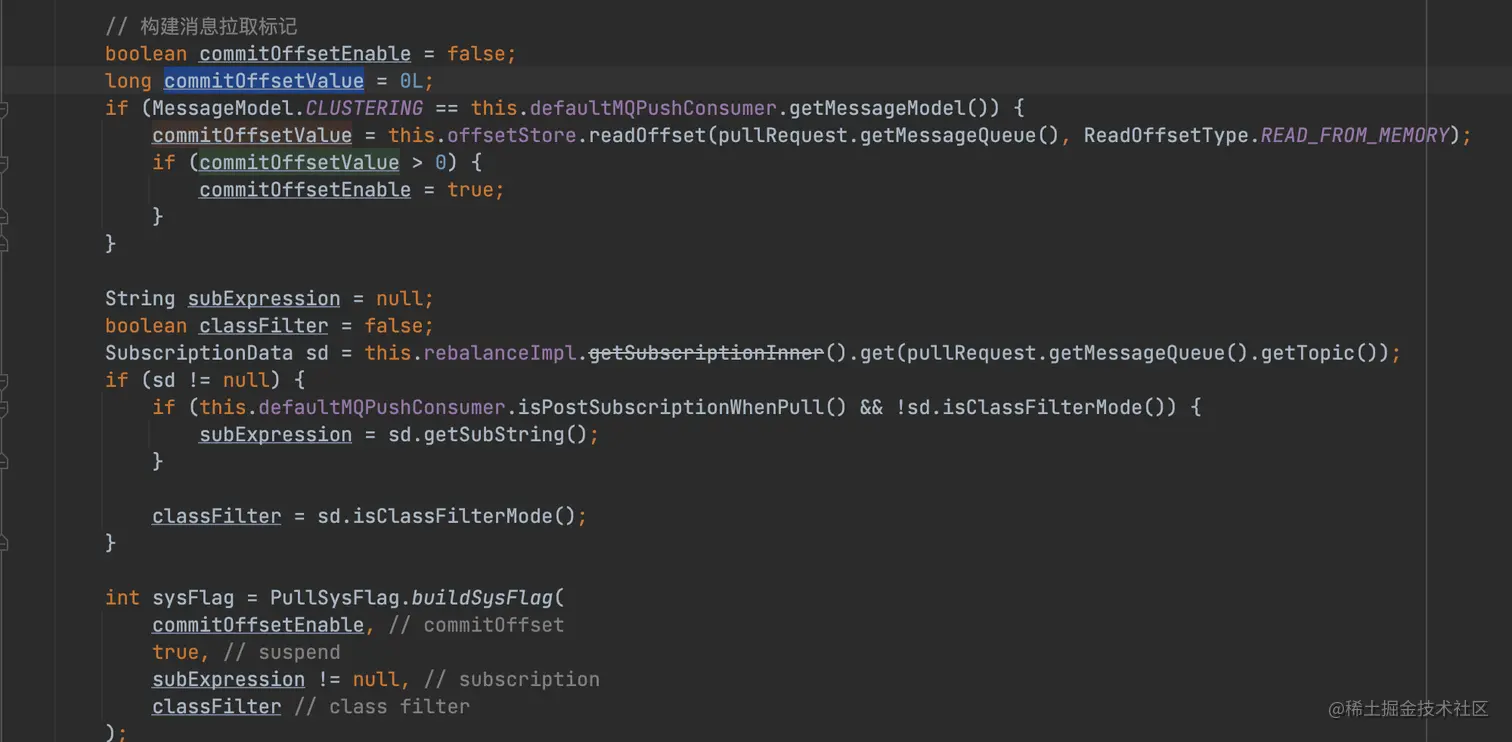Place cursor on the 0L literal
The height and width of the screenshot is (742, 1512).
pyautogui.click(x=411, y=81)
